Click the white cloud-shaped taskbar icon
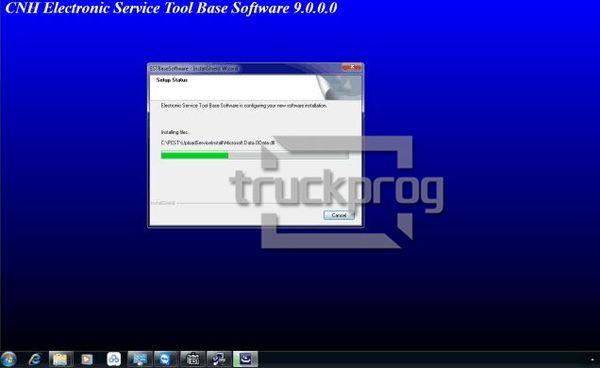 114,359
